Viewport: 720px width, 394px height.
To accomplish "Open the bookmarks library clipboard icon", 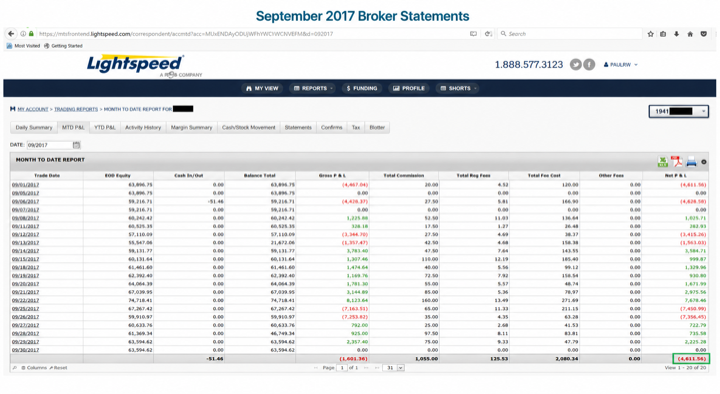I will pos(663,34).
